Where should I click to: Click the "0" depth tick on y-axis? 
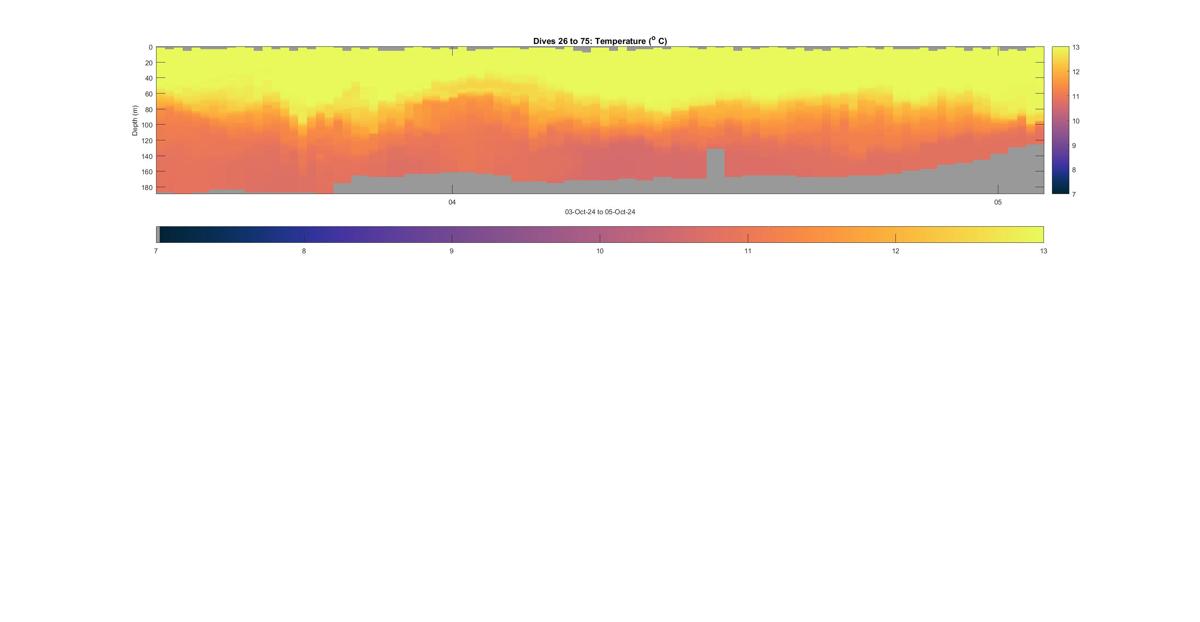click(x=151, y=47)
